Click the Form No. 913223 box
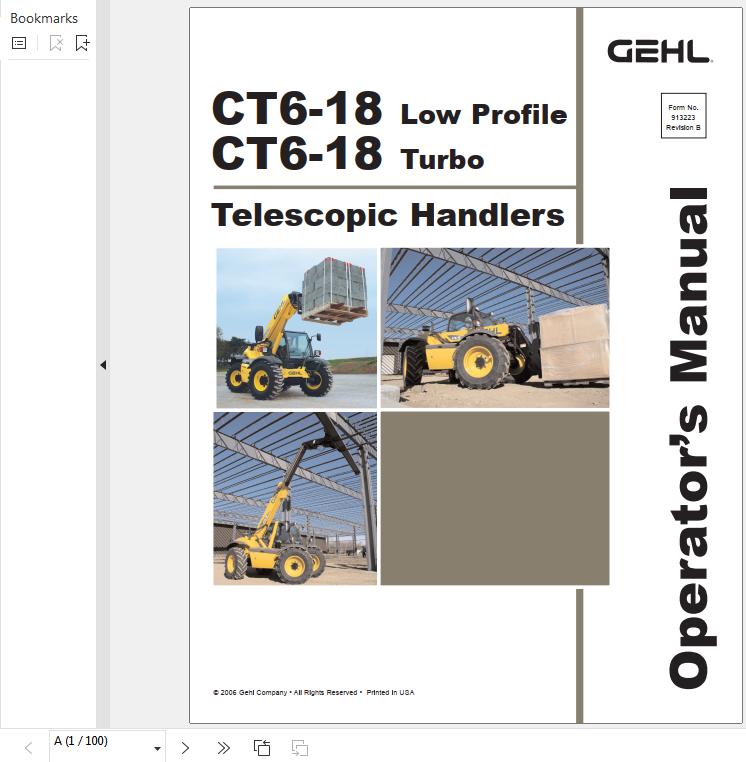 tap(683, 116)
